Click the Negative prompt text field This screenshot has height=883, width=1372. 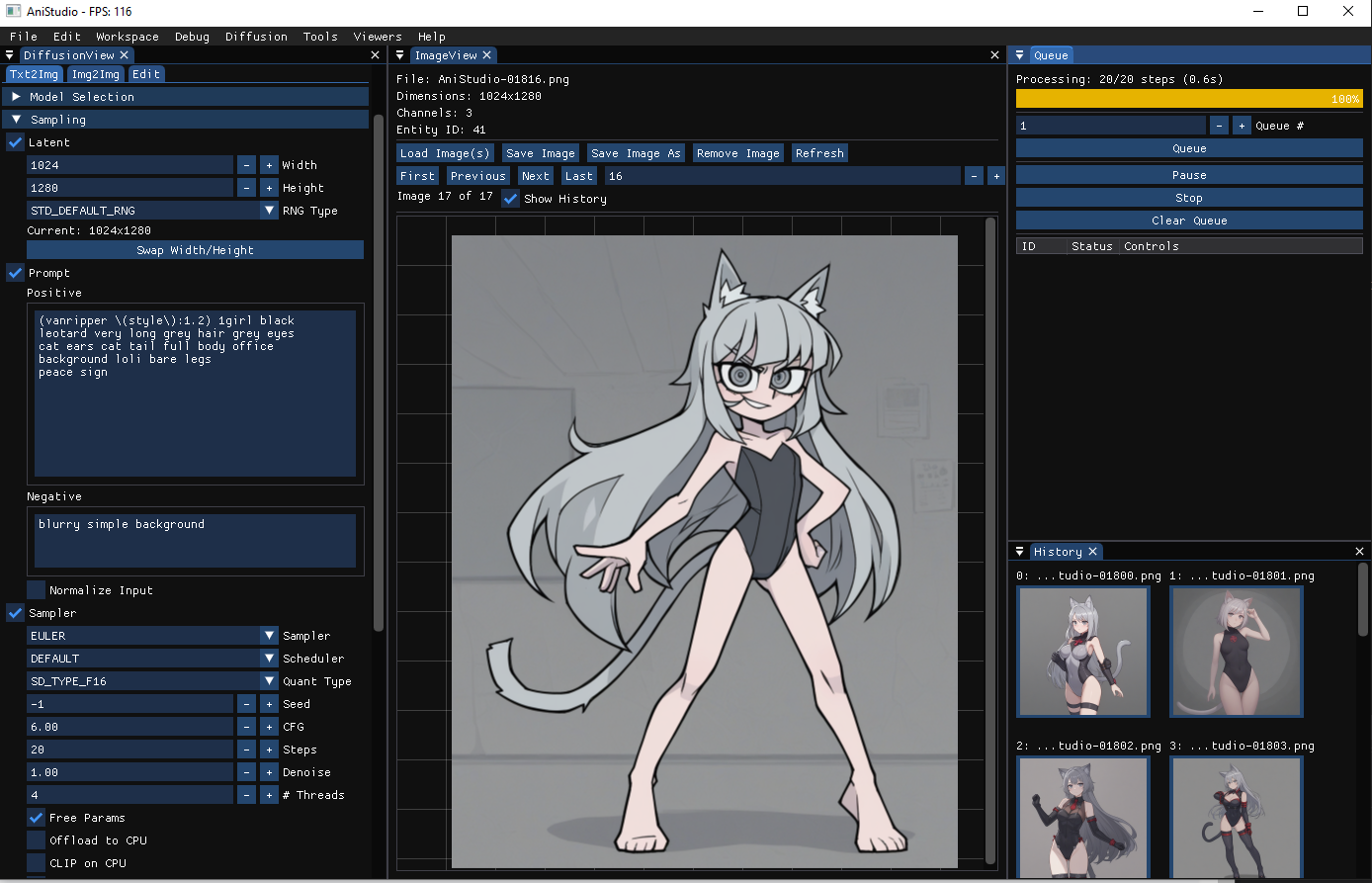[196, 540]
